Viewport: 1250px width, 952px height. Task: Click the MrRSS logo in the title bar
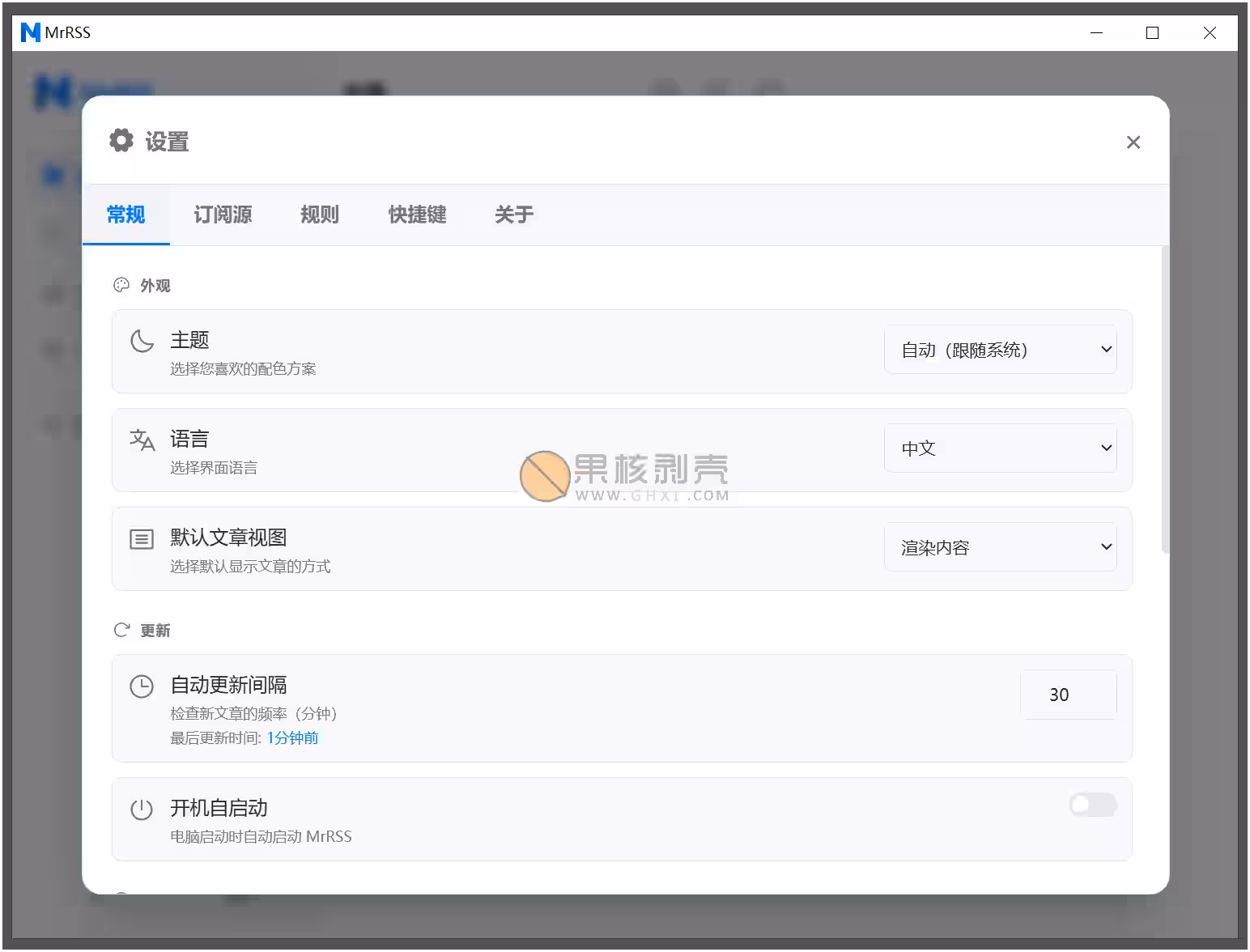click(x=30, y=32)
